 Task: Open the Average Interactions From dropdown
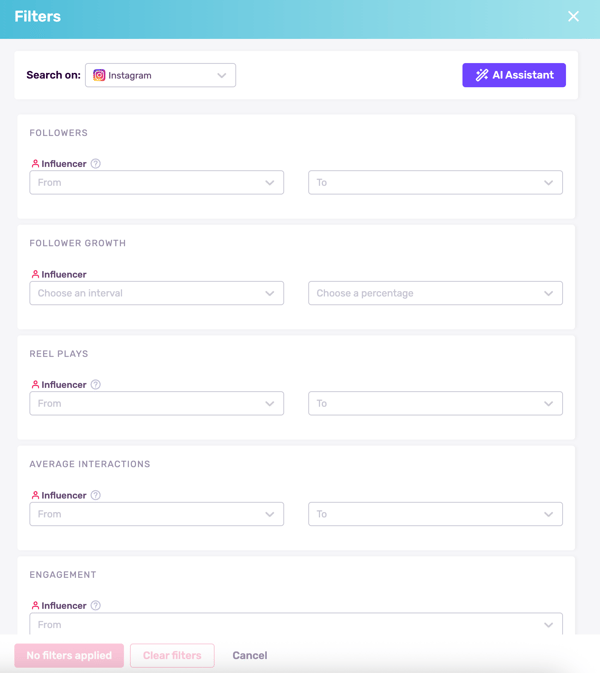pyautogui.click(x=156, y=514)
